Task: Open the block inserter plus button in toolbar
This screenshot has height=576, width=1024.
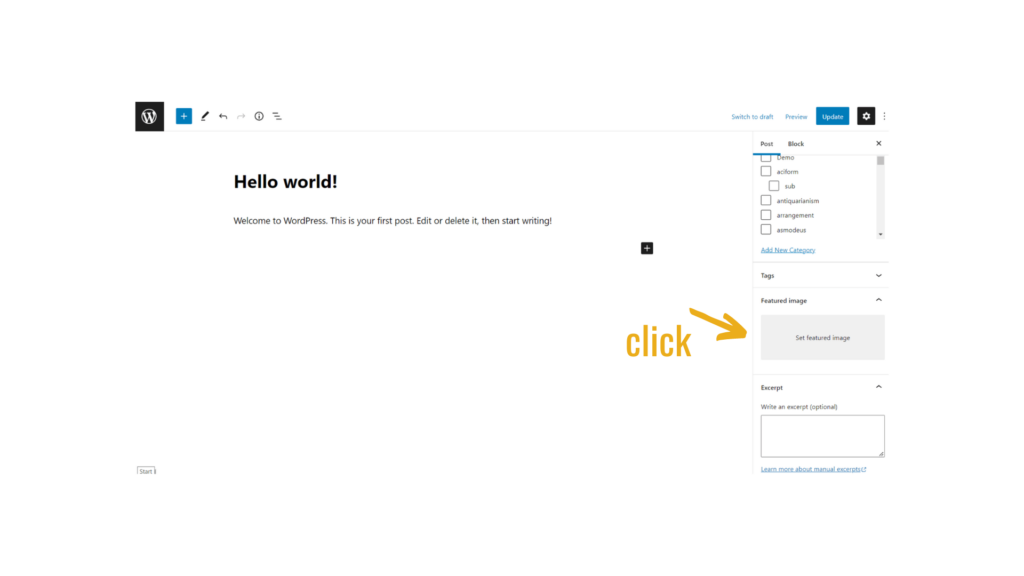Action: pos(184,116)
